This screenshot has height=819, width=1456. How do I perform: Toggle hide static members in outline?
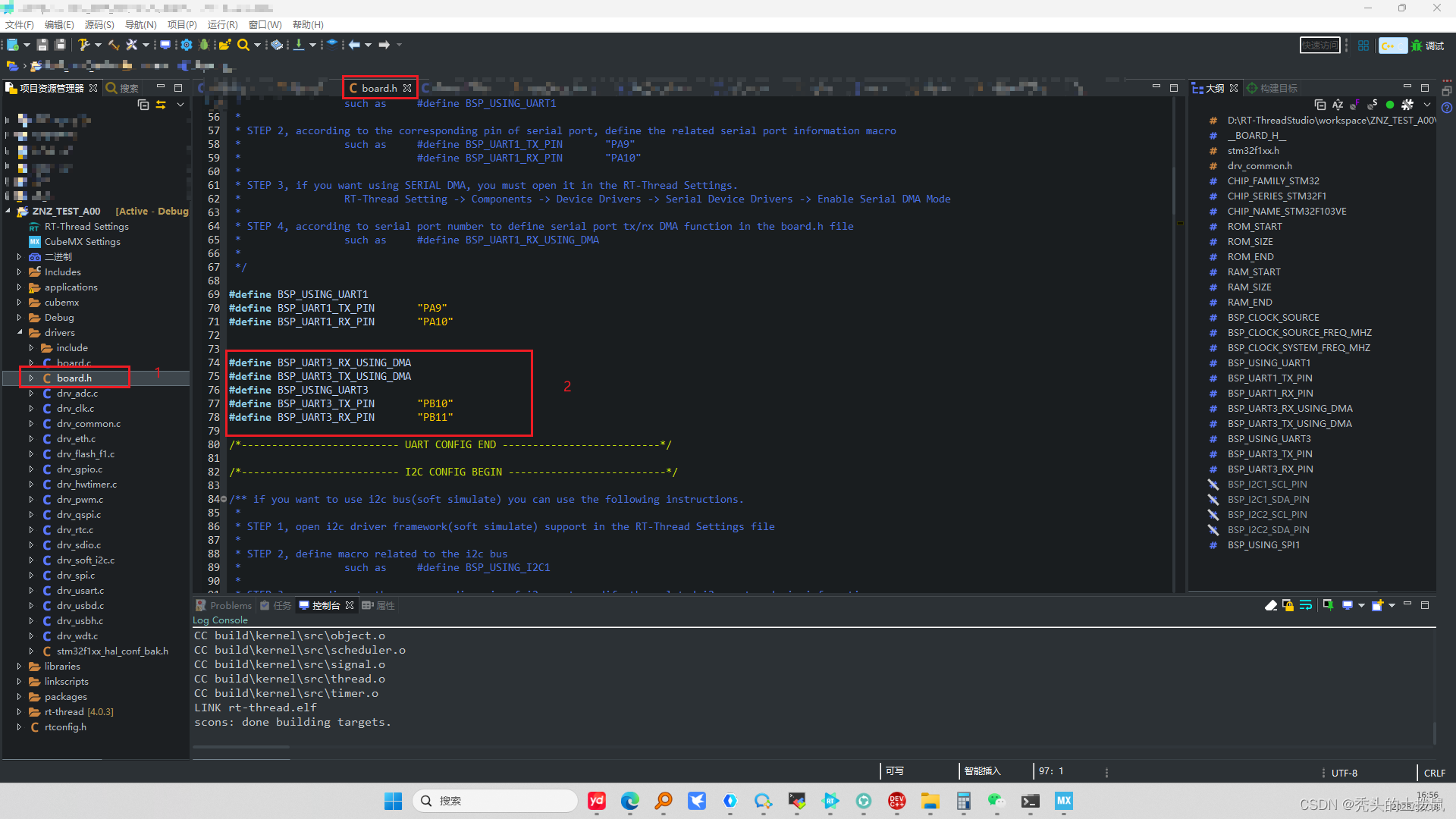click(x=1372, y=105)
